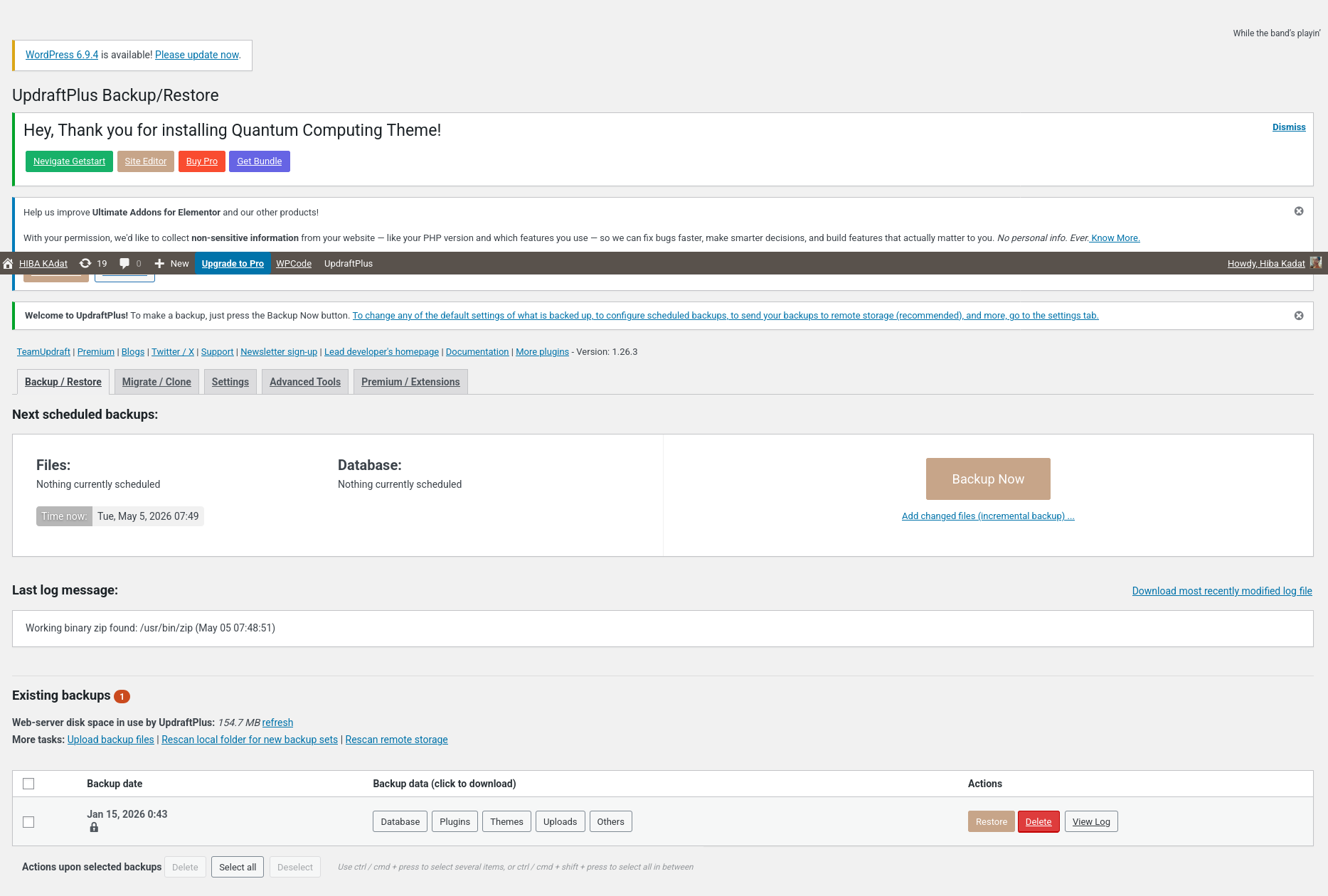Restore the Jan 15 backup
The height and width of the screenshot is (896, 1328).
tap(992, 821)
